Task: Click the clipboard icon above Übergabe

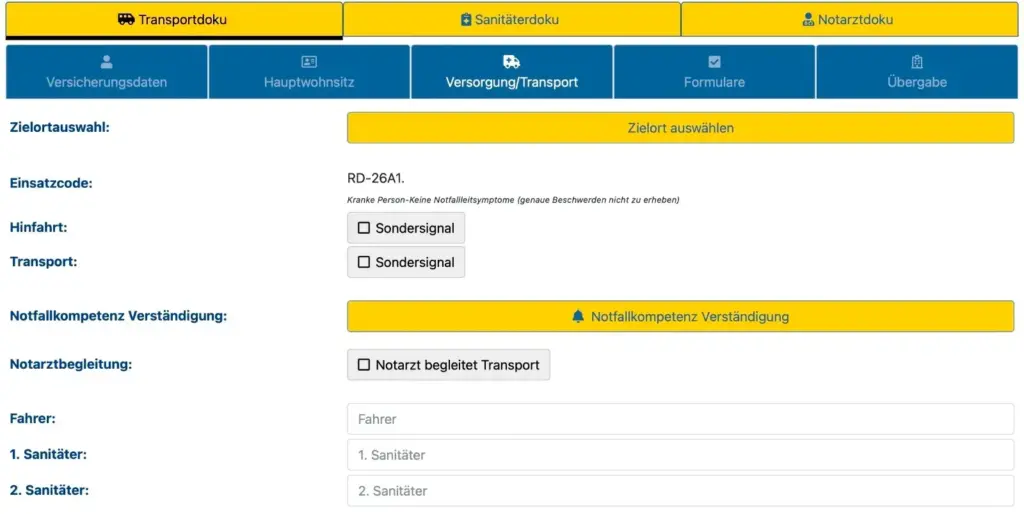Action: click(917, 62)
